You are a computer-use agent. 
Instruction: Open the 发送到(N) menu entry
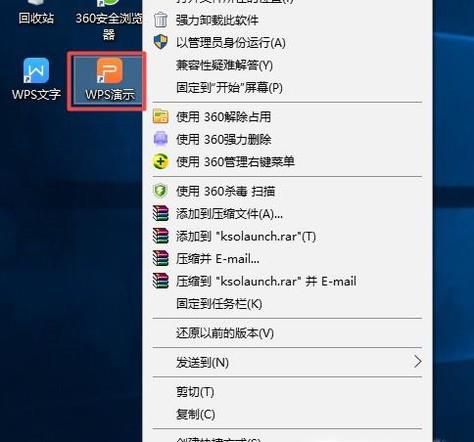tap(287, 362)
